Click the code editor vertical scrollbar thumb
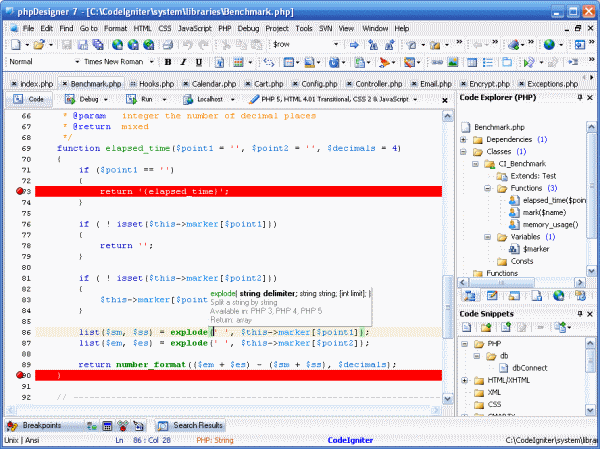Image resolution: width=600 pixels, height=449 pixels. coord(447,307)
